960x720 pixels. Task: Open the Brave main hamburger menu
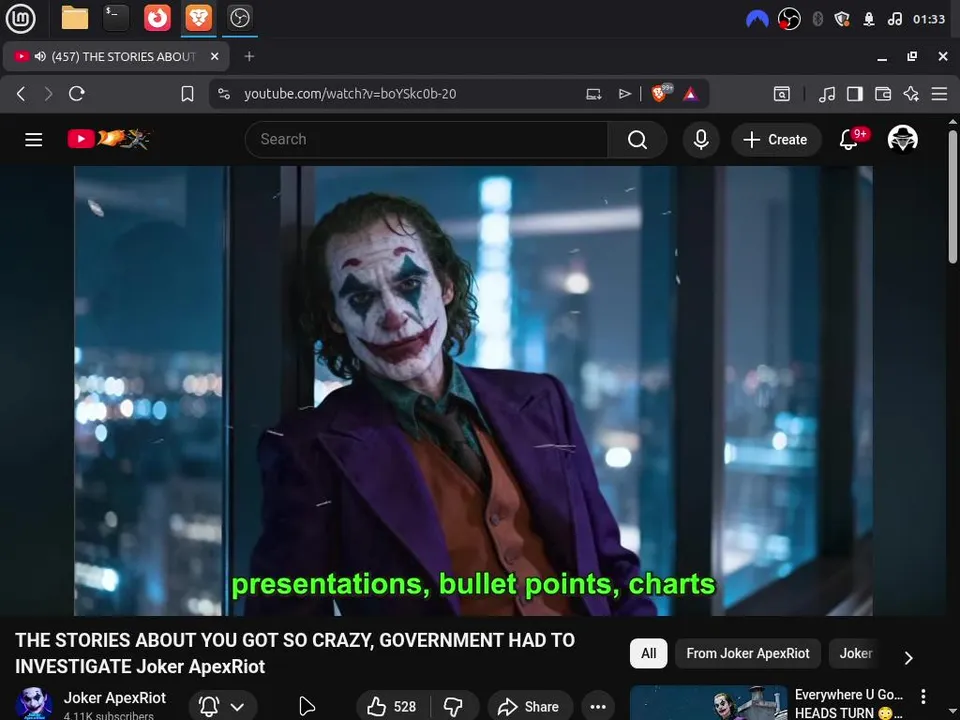939,94
